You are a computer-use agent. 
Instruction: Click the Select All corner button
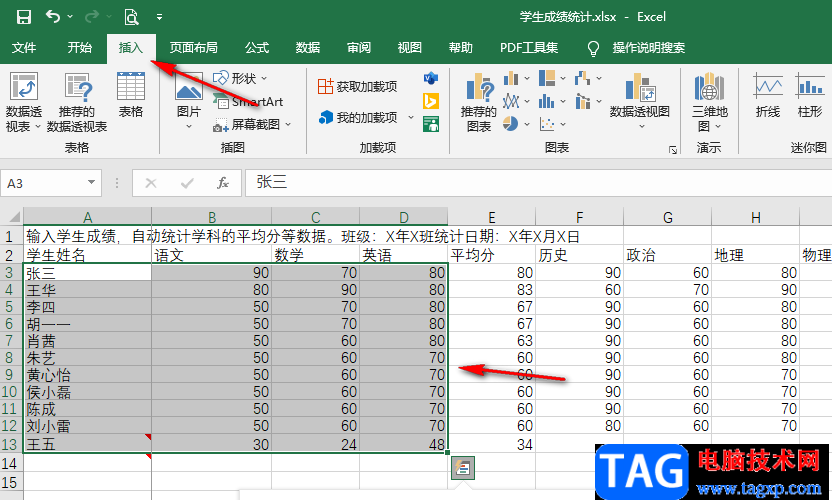pyautogui.click(x=12, y=217)
